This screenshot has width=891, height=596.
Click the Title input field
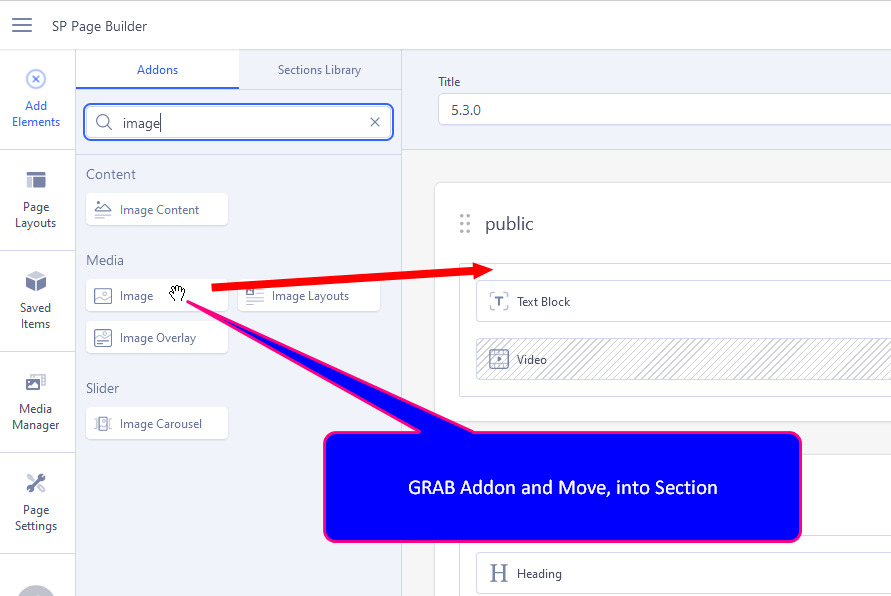[x=664, y=110]
